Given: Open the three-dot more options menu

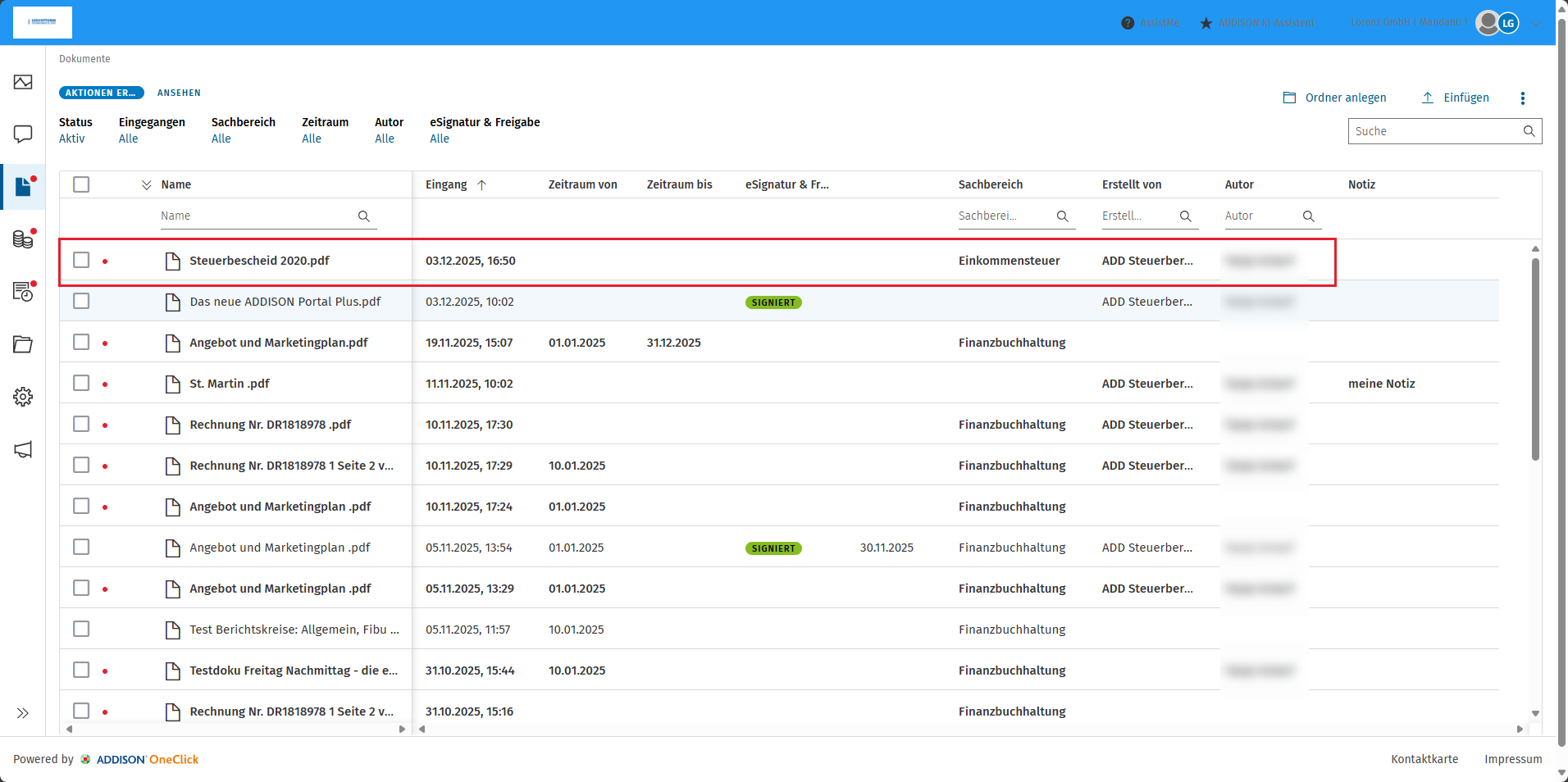Looking at the screenshot, I should coord(1523,98).
